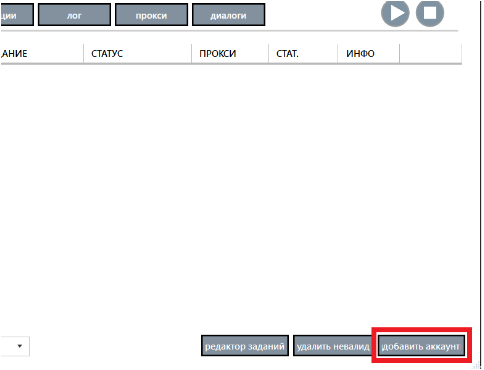Click inside the empty accounts table area
This screenshot has height=370, width=484.
pos(231,197)
